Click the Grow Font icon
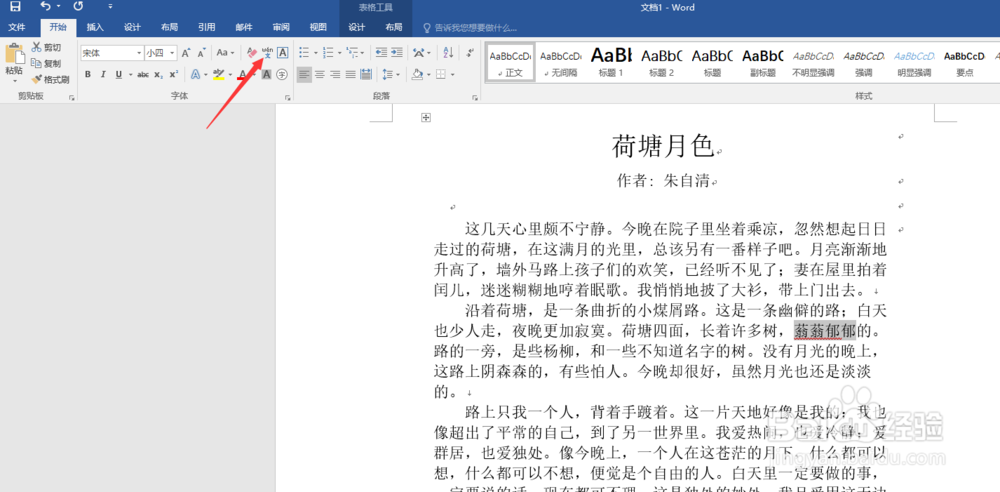Viewport: 1000px width, 492px height. pos(186,53)
